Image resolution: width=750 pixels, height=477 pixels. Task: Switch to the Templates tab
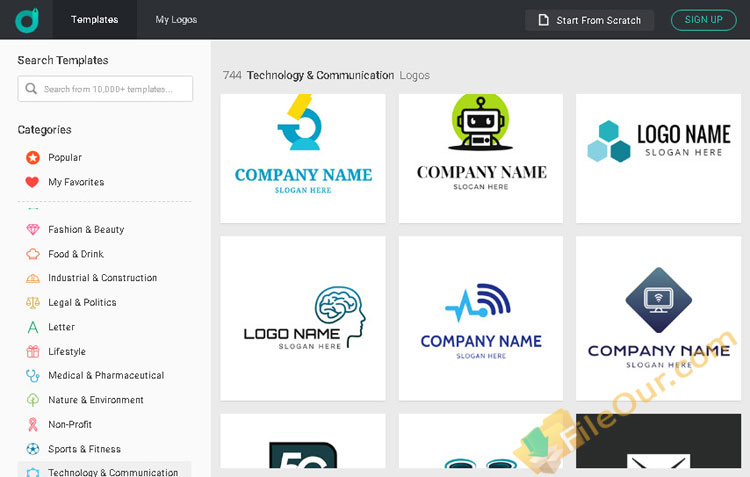pos(94,20)
